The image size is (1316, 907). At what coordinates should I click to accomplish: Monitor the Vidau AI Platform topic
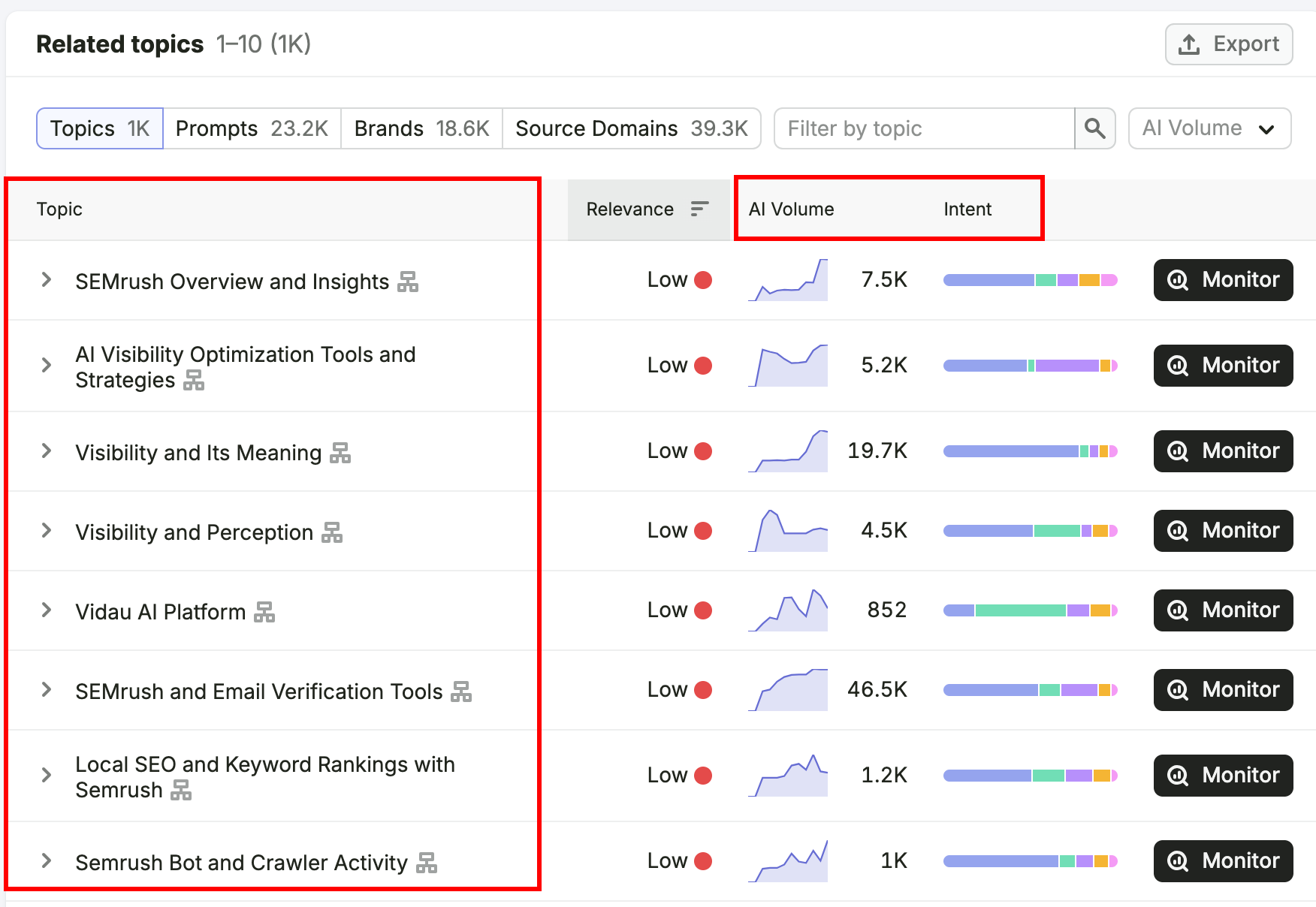(x=1223, y=610)
